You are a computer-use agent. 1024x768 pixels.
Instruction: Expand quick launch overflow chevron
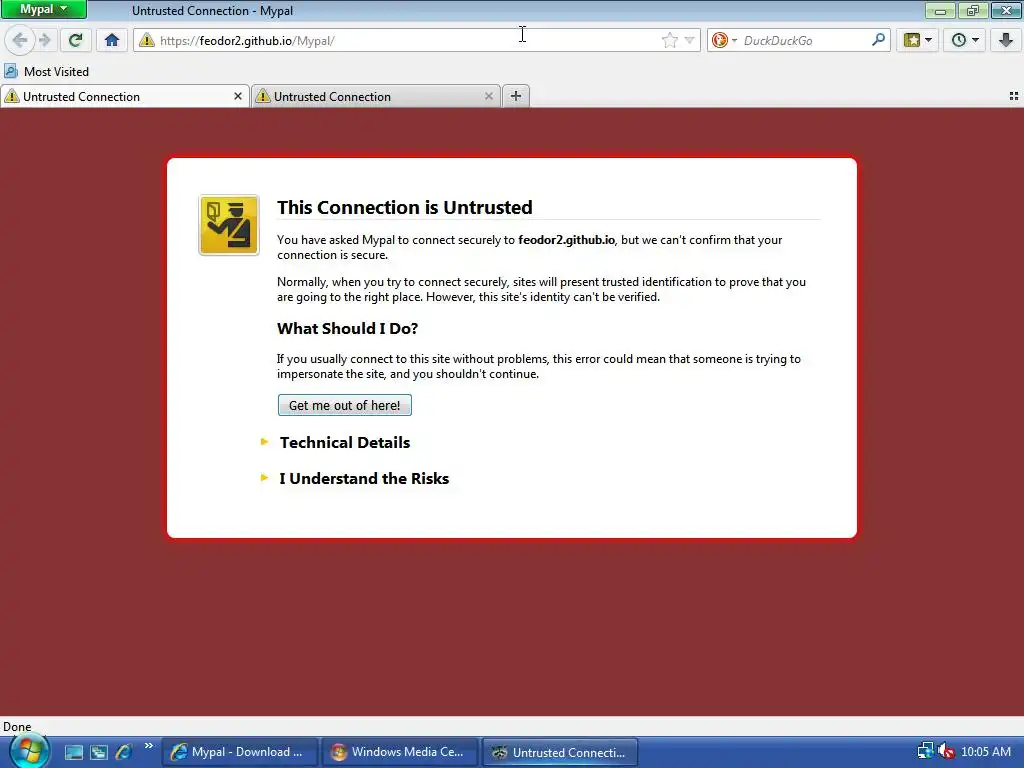(x=148, y=746)
